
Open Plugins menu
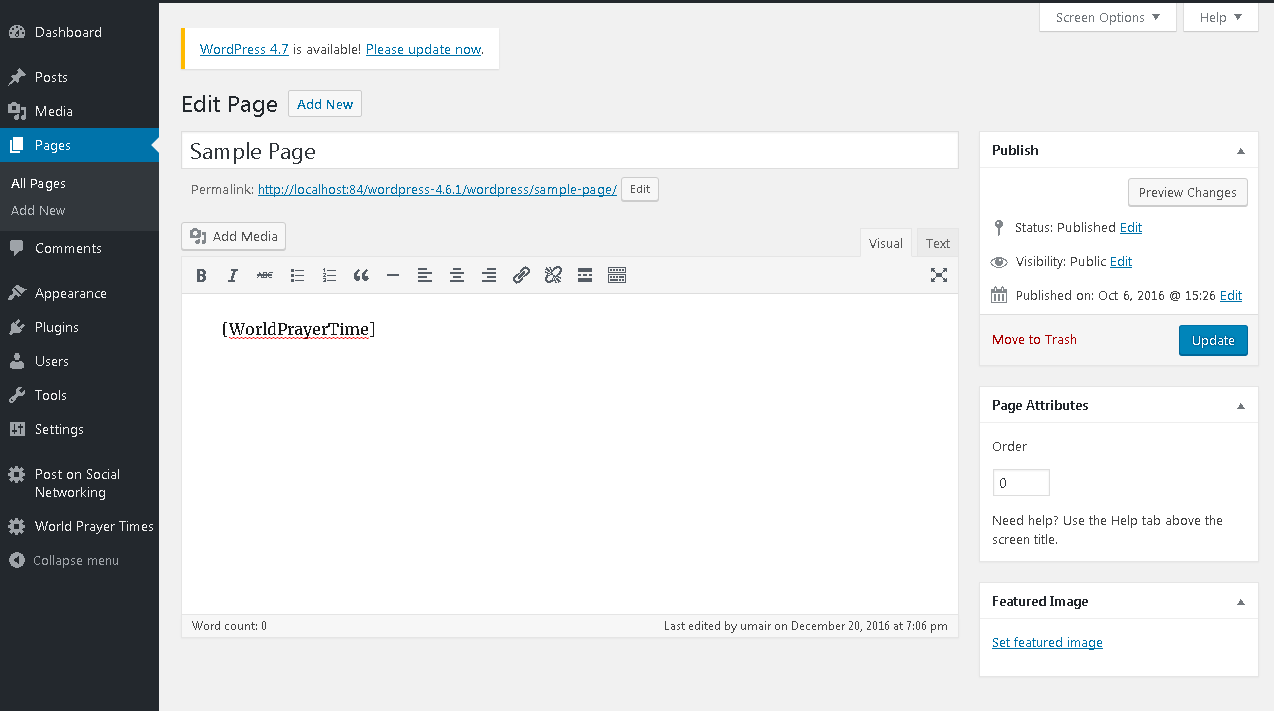coord(79,327)
